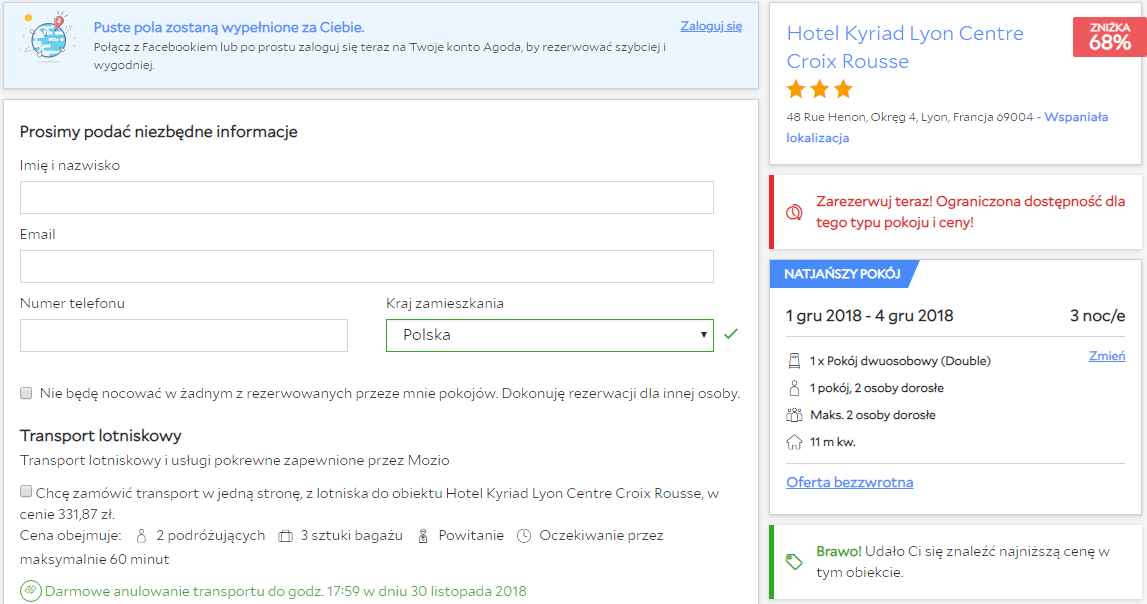The height and width of the screenshot is (604, 1147).
Task: Click the Transport lotniskowy heading
Action: (x=100, y=436)
